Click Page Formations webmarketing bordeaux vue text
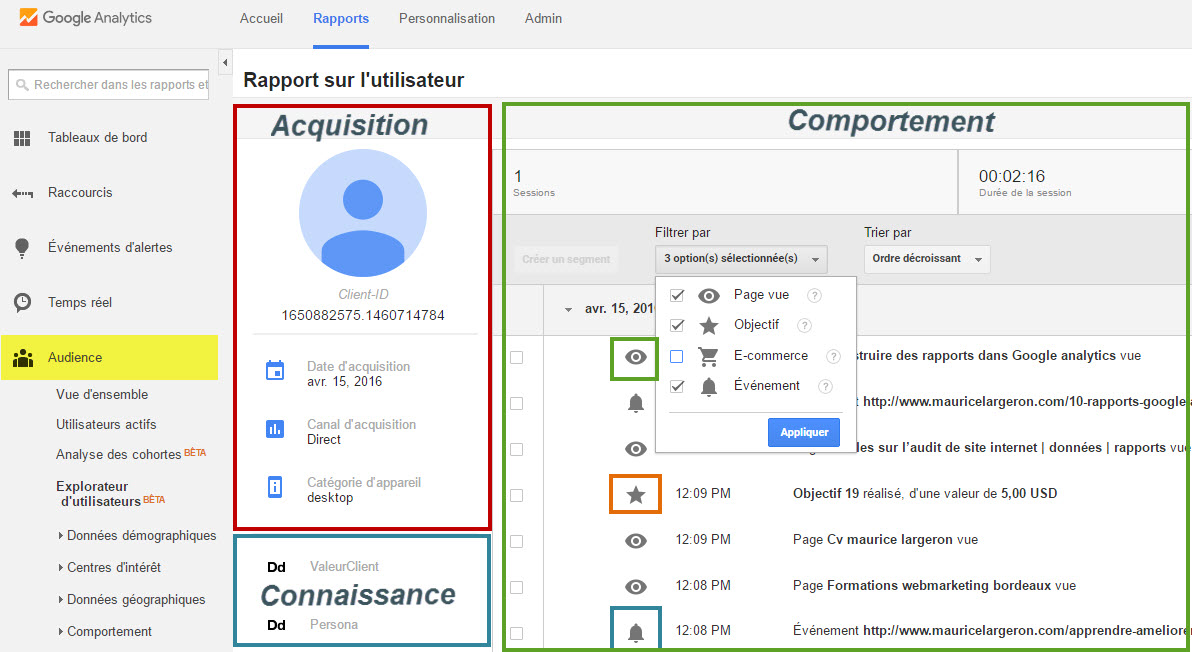The image size is (1192, 652). click(x=934, y=586)
